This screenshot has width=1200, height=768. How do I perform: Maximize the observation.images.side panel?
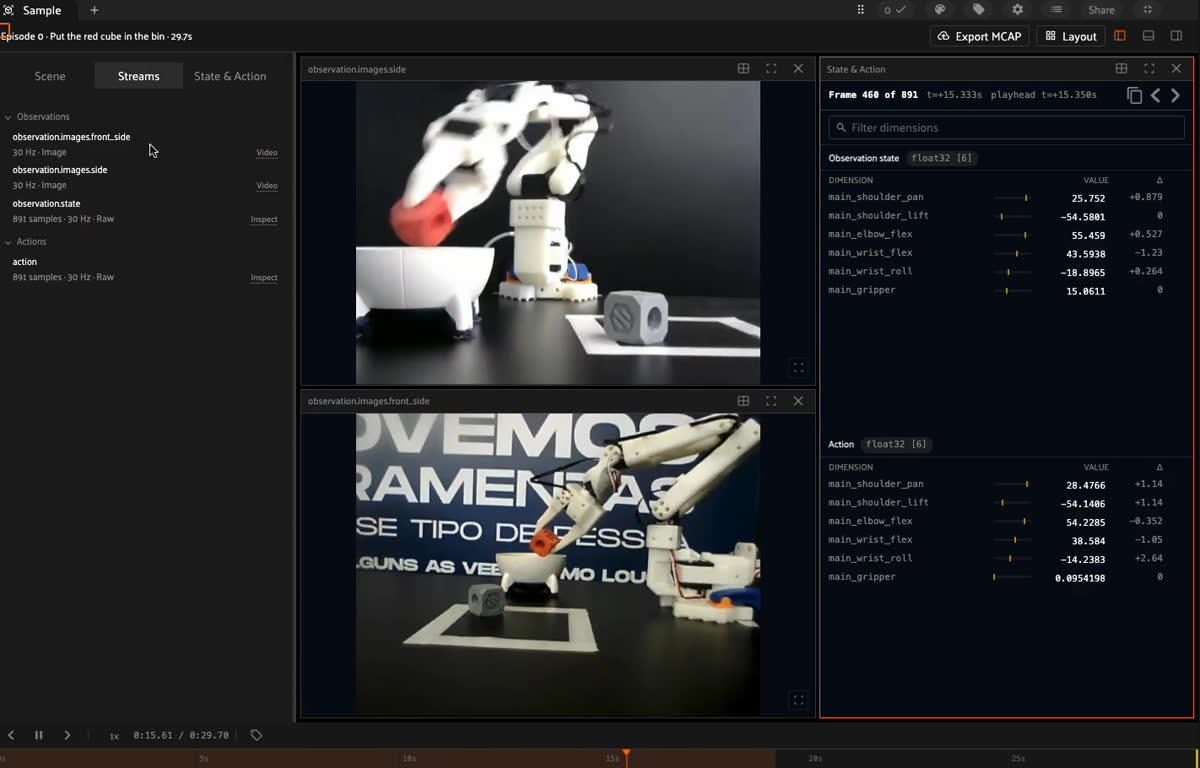pyautogui.click(x=771, y=69)
